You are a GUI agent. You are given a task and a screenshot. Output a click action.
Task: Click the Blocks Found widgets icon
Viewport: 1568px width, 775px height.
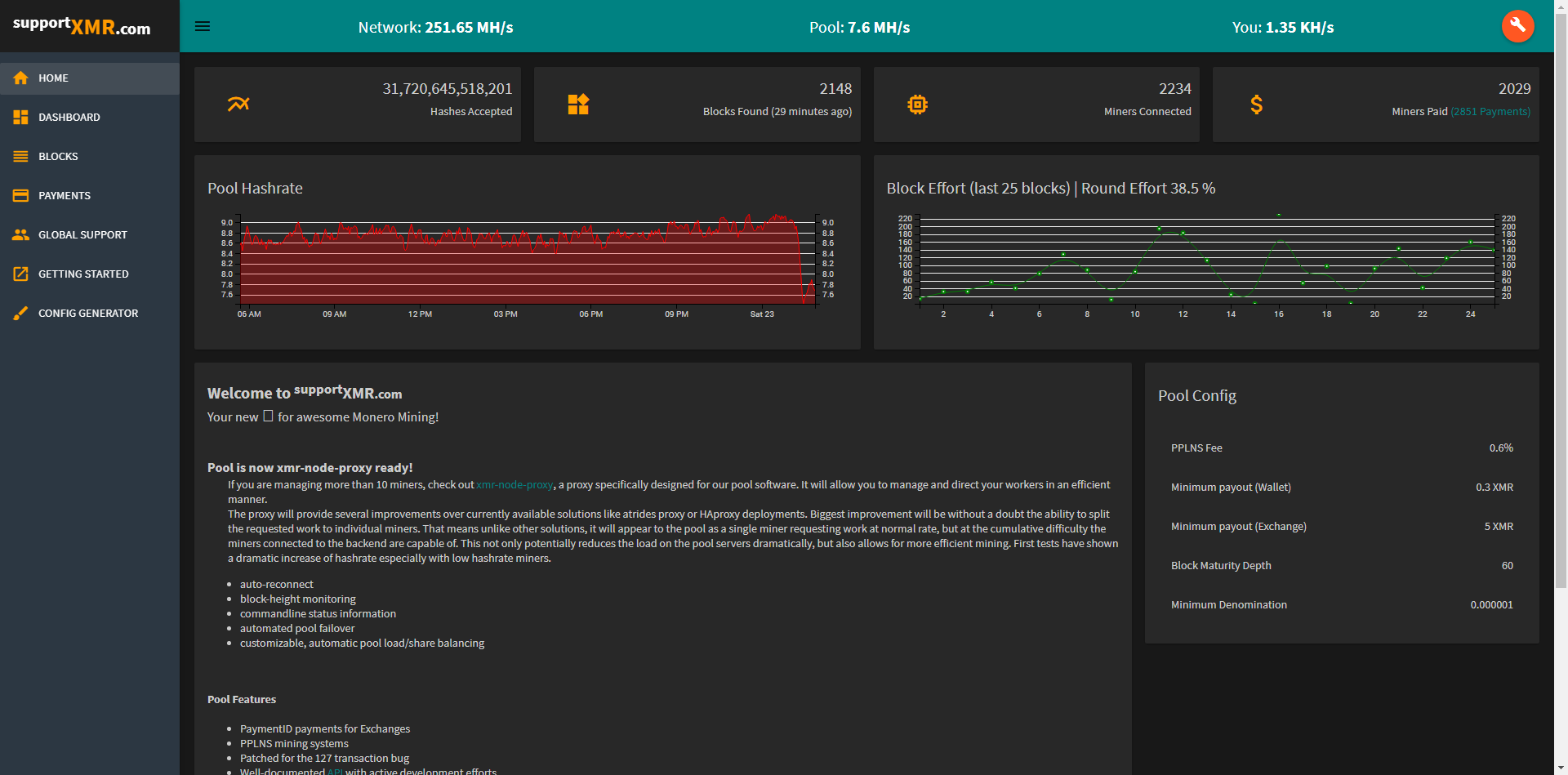578,105
